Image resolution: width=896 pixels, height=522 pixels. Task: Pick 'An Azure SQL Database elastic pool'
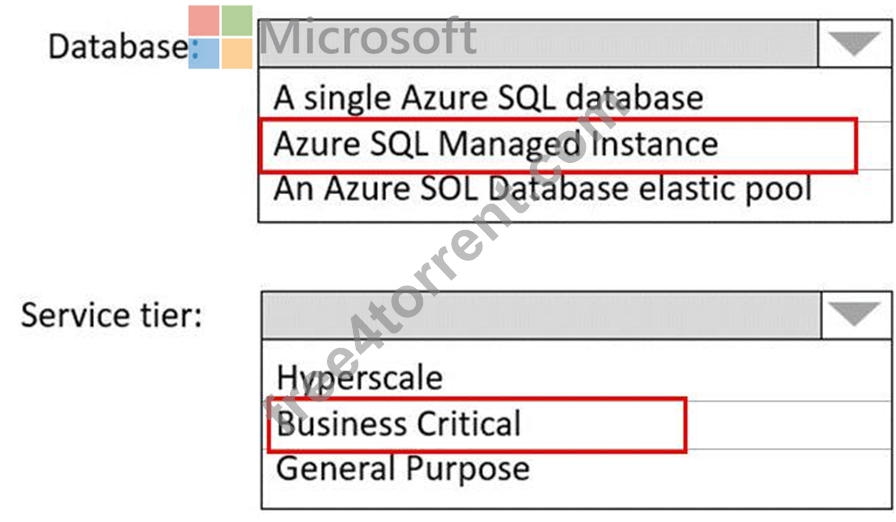point(542,188)
